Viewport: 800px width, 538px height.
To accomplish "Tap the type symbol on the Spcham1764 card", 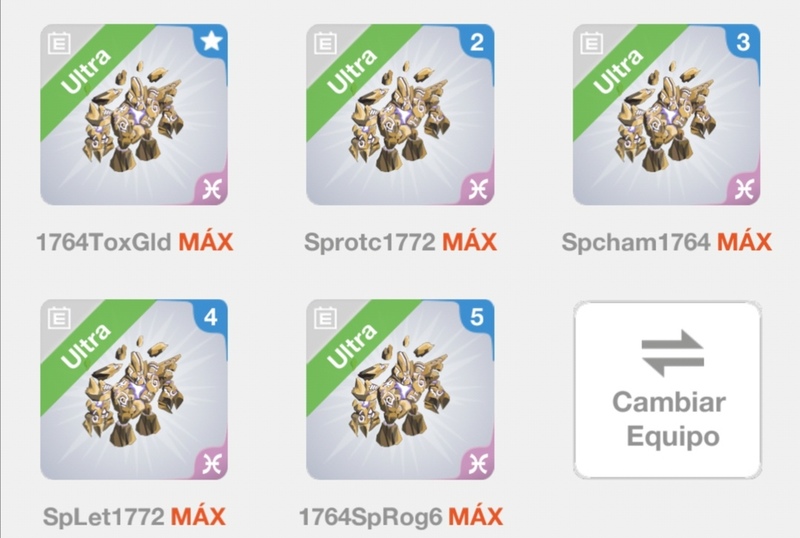I will click(x=744, y=189).
